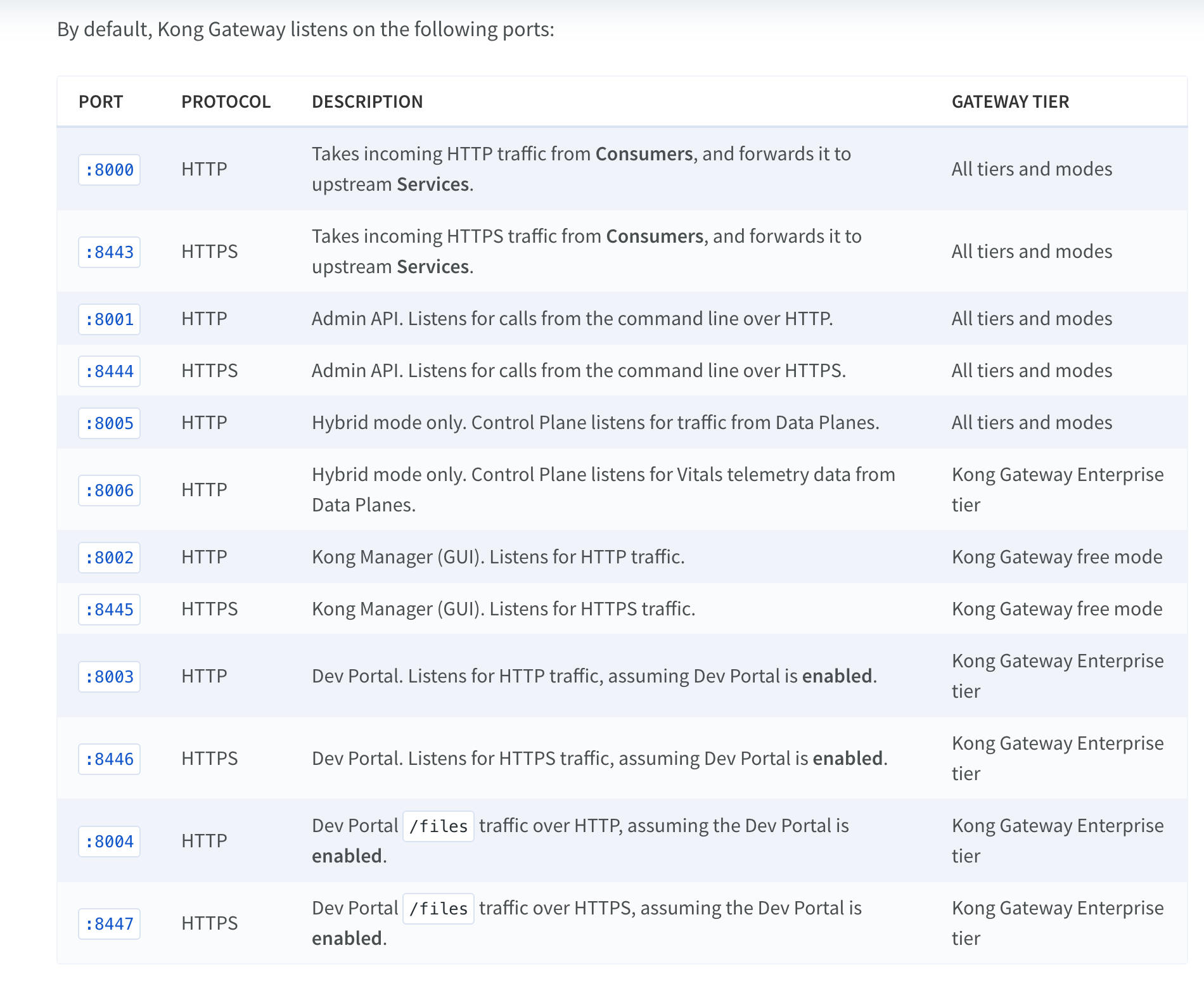Click 'Admin API' description over HTTP
This screenshot has width=1204, height=981.
[572, 319]
